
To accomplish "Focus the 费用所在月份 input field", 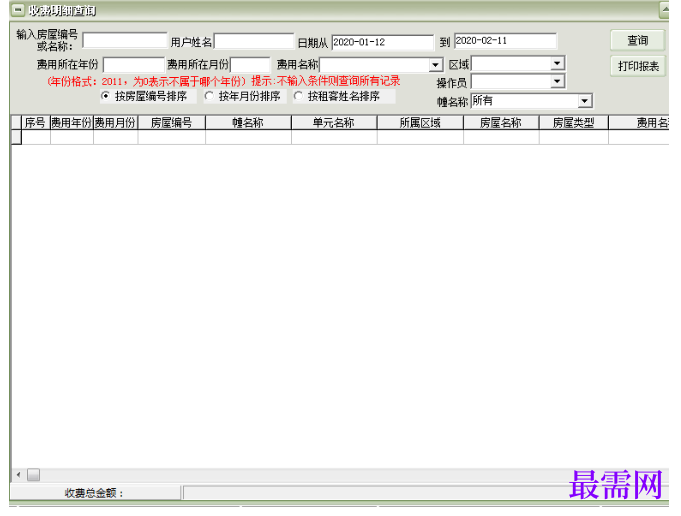I will 250,65.
